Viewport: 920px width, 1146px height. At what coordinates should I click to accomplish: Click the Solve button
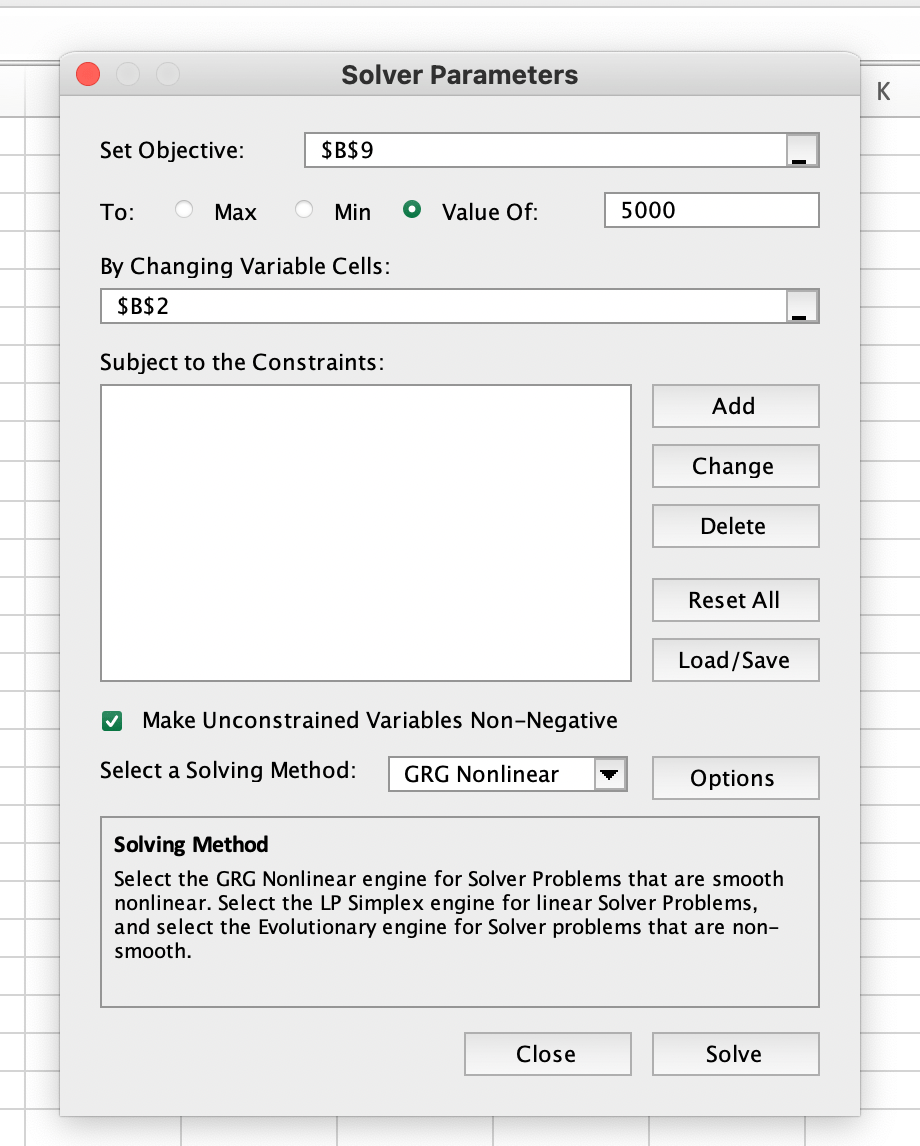click(x=735, y=1054)
